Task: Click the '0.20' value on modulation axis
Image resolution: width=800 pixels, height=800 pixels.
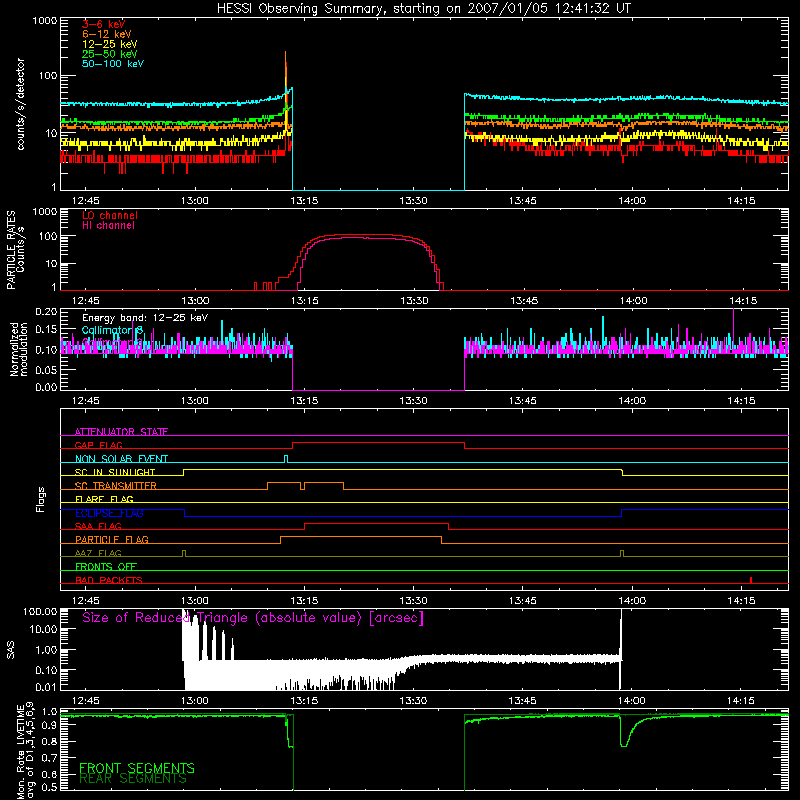Action: (46, 312)
